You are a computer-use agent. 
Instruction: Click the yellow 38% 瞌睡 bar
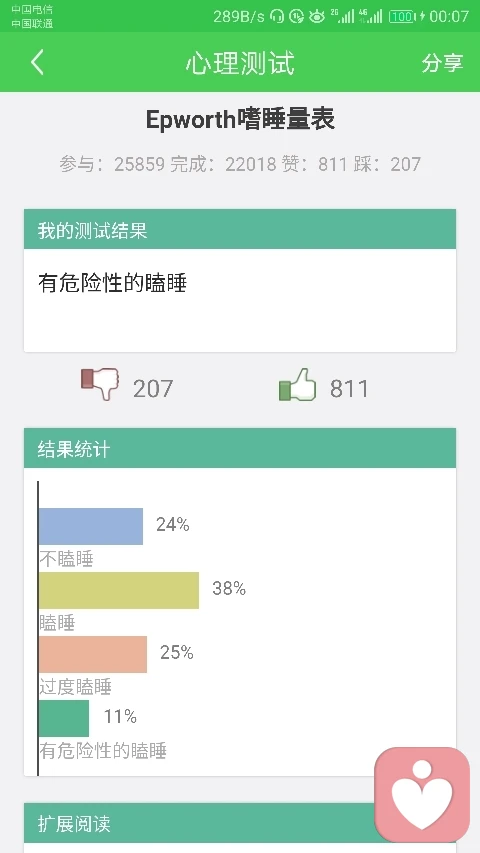click(x=119, y=590)
